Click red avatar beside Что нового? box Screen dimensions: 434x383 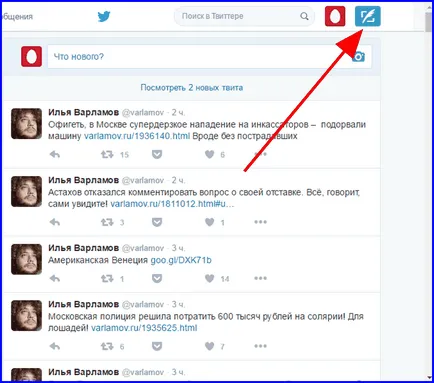(x=31, y=57)
